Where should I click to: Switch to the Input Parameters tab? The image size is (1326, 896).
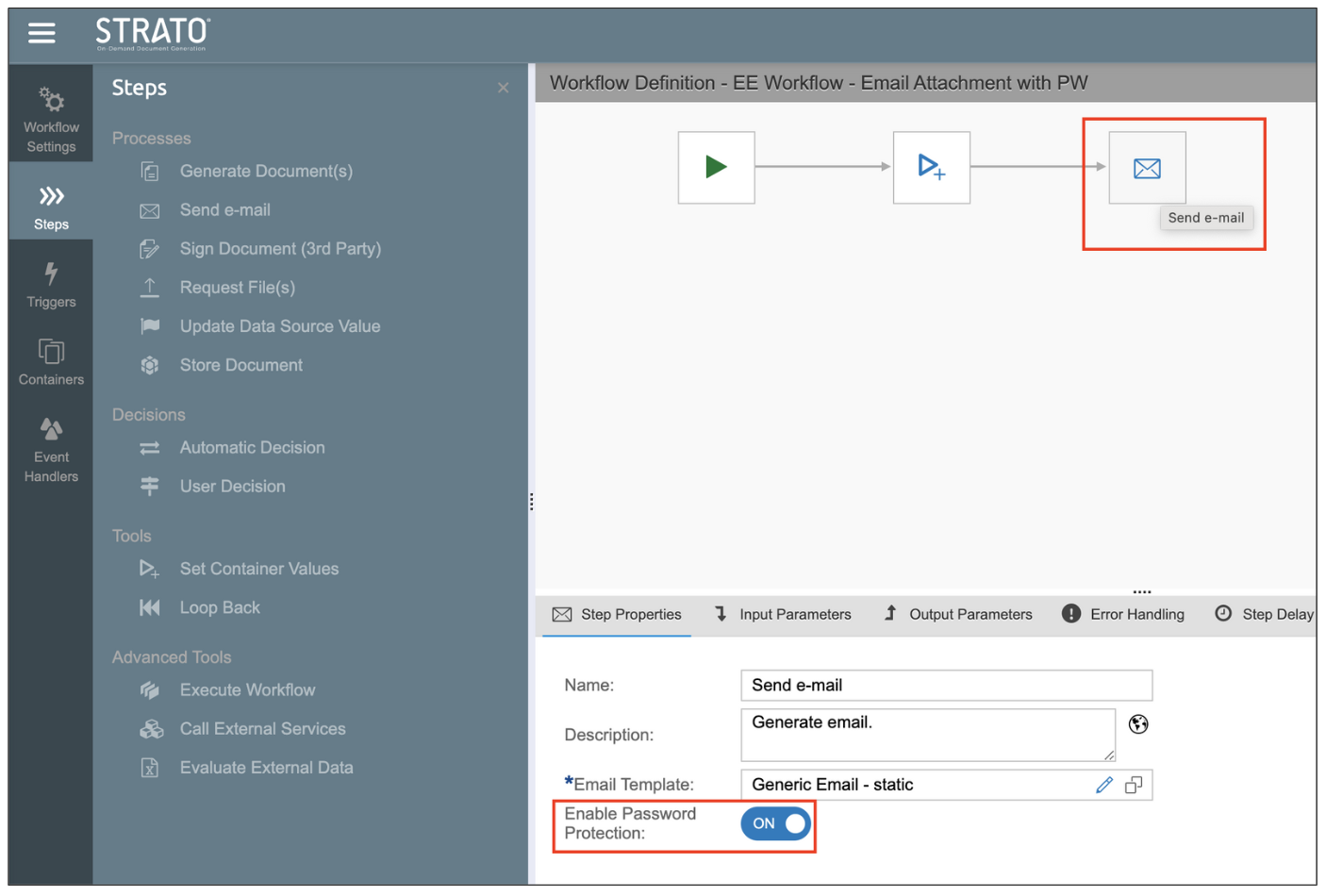tap(783, 614)
